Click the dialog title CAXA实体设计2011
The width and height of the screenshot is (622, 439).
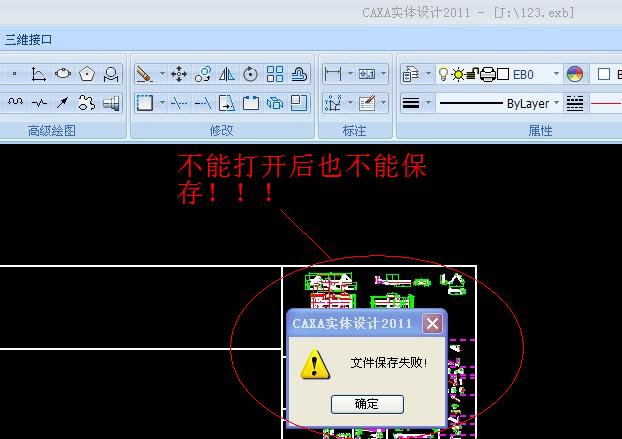point(352,324)
